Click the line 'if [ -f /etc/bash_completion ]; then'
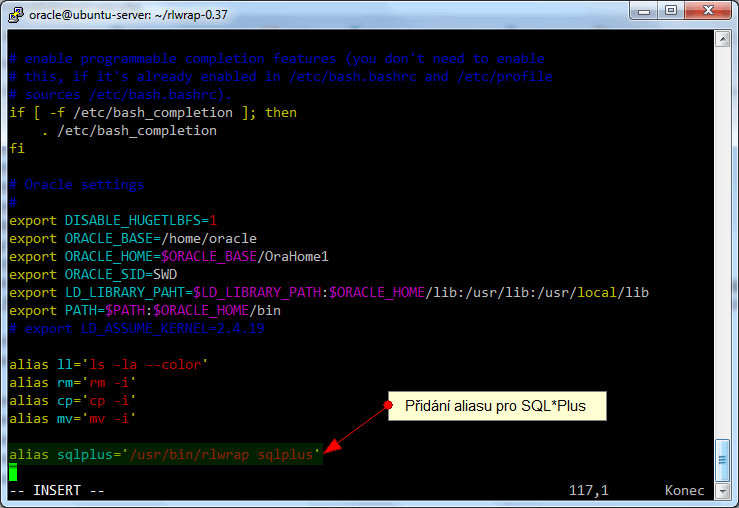 coord(153,113)
